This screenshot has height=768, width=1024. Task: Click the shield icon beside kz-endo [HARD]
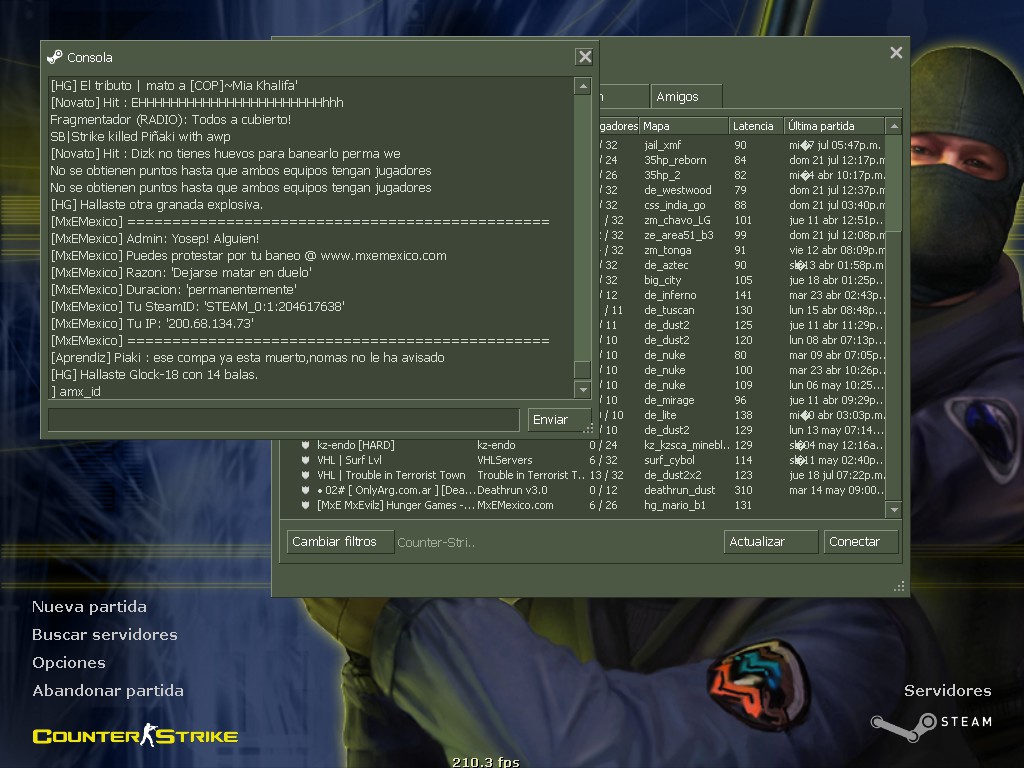[x=305, y=445]
